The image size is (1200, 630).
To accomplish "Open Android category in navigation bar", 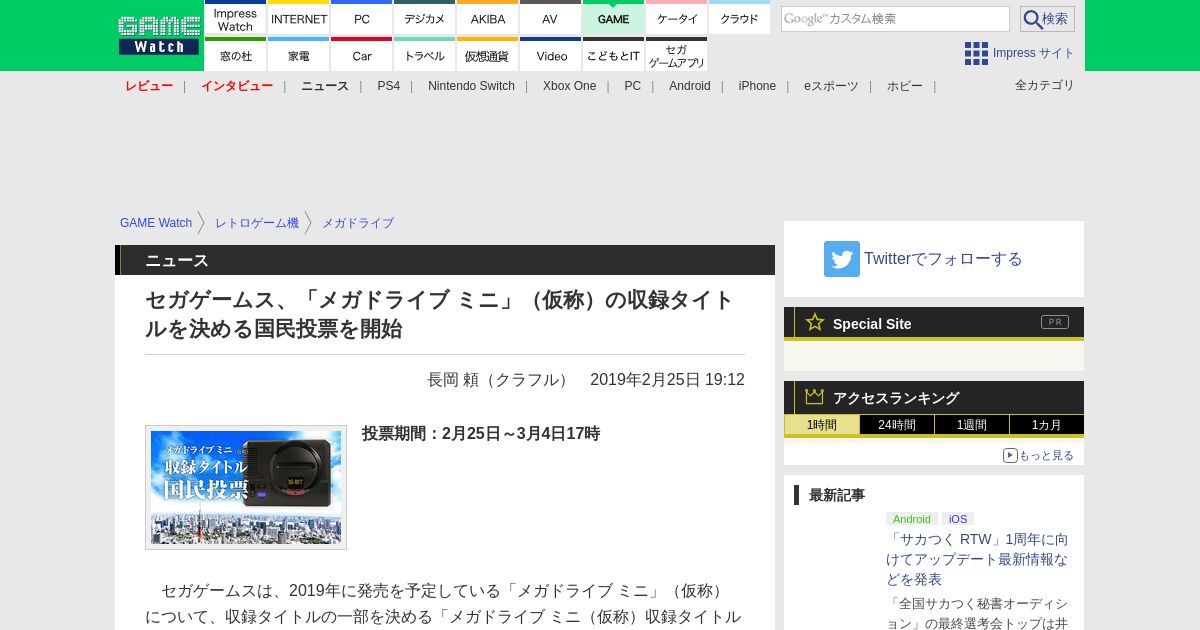I will click(x=690, y=86).
